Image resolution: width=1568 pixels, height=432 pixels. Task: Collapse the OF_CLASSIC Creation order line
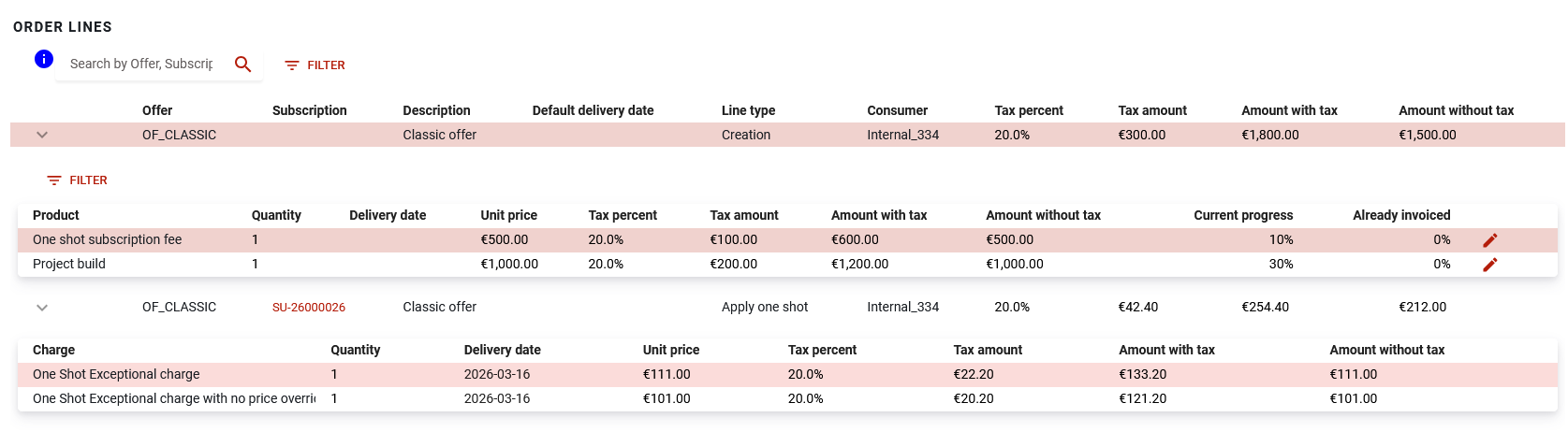[42, 135]
